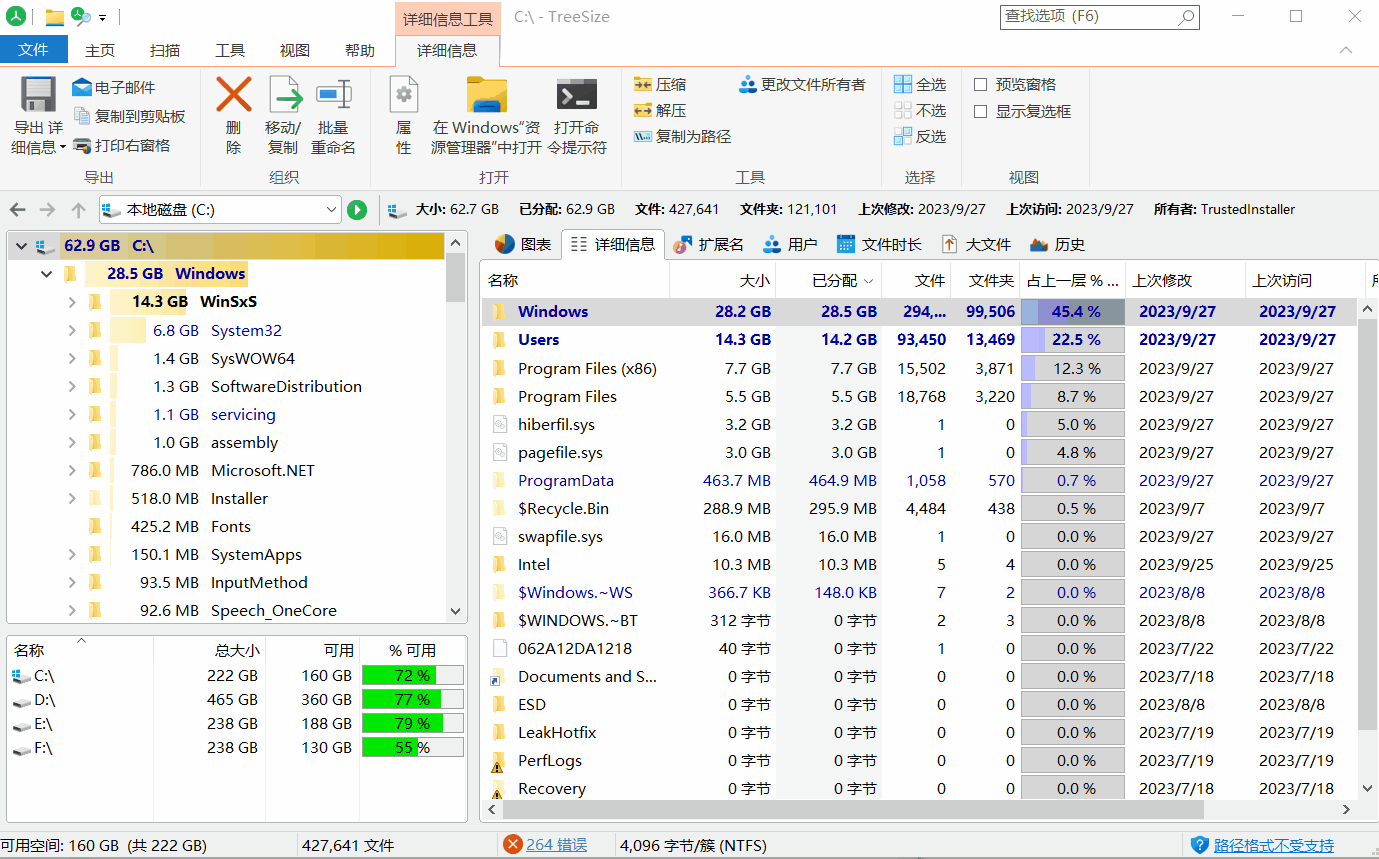
Task: Click the search magnifier in find box
Action: pyautogui.click(x=1186, y=17)
